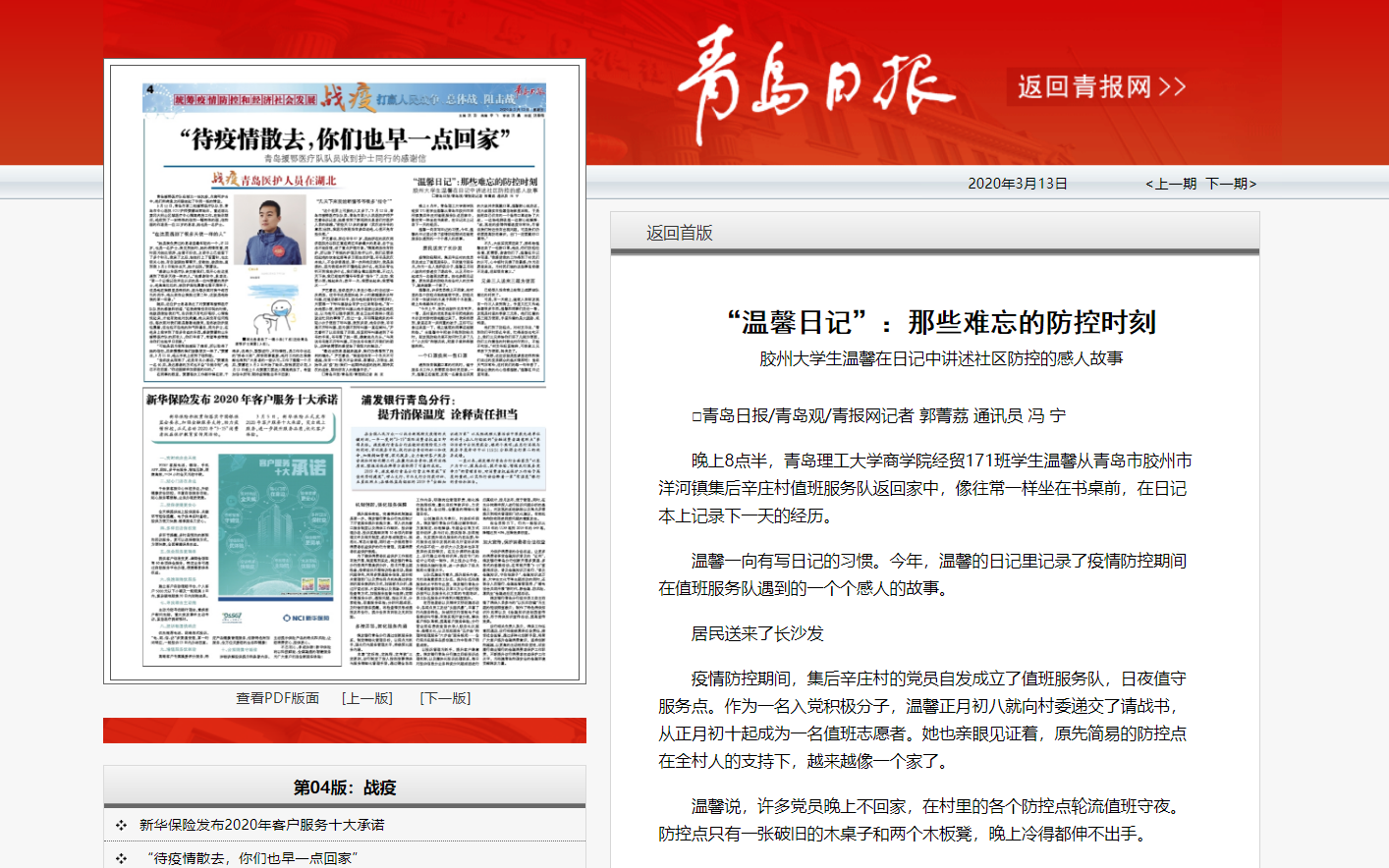
Task: Click the bullet icon beside “待疫情散去”
Action: point(121,858)
